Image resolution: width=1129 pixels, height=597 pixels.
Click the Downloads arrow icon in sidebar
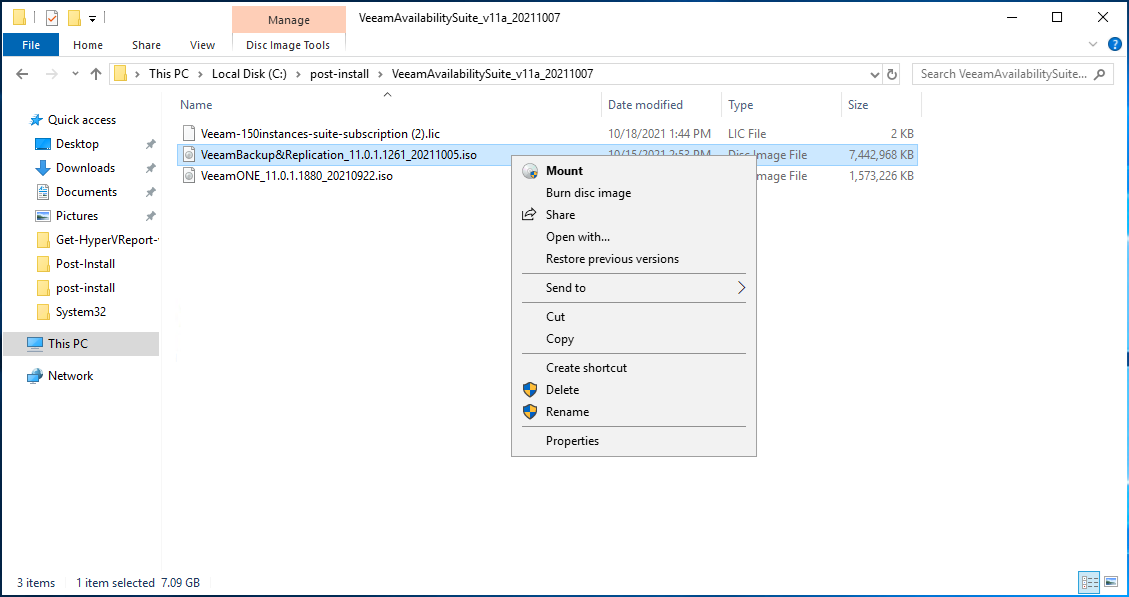tap(43, 168)
